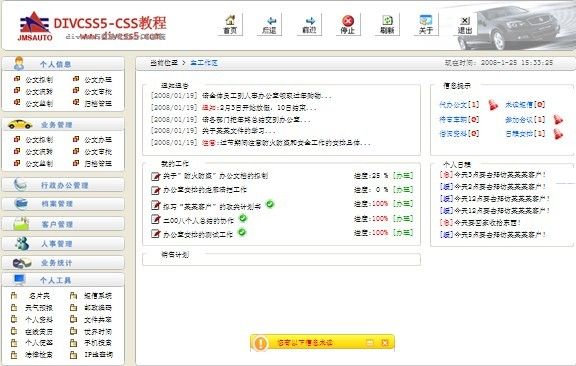576x366 pixels.
Task: Click the orange warning icon in the notification popup
Action: pos(260,343)
